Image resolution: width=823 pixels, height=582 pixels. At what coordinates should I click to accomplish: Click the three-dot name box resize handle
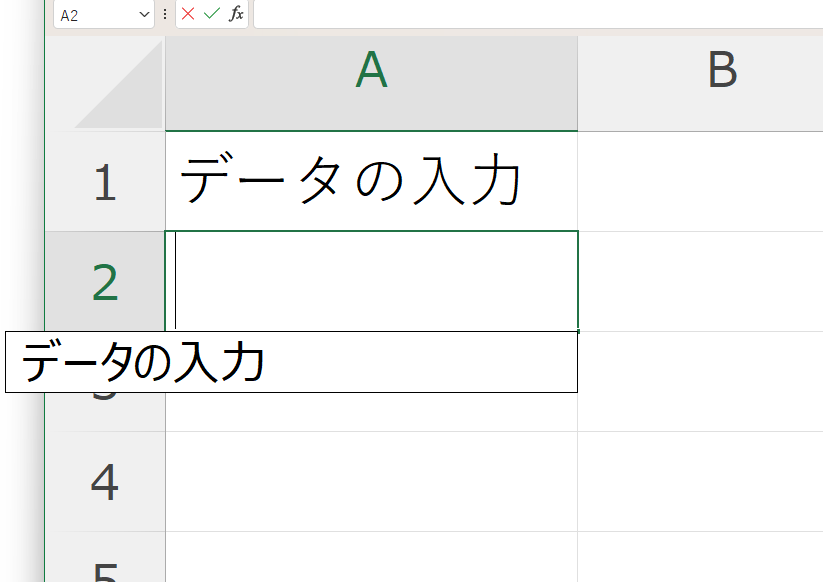pyautogui.click(x=165, y=14)
